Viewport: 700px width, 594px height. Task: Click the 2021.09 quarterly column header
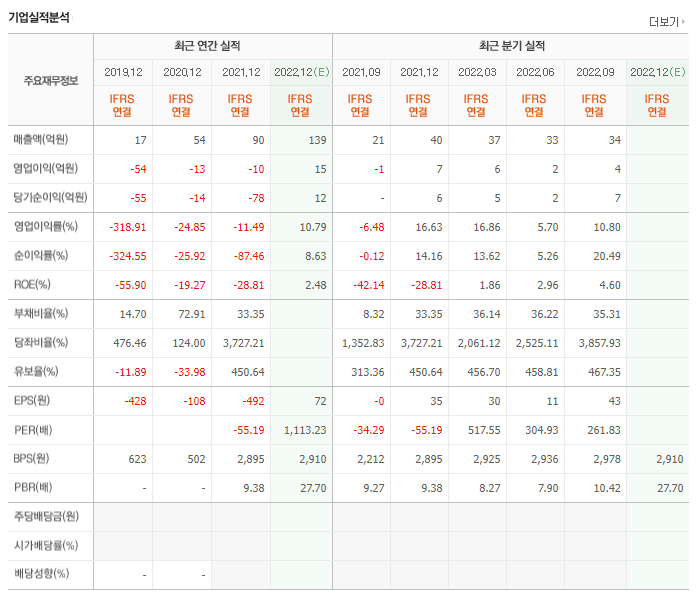(x=361, y=72)
